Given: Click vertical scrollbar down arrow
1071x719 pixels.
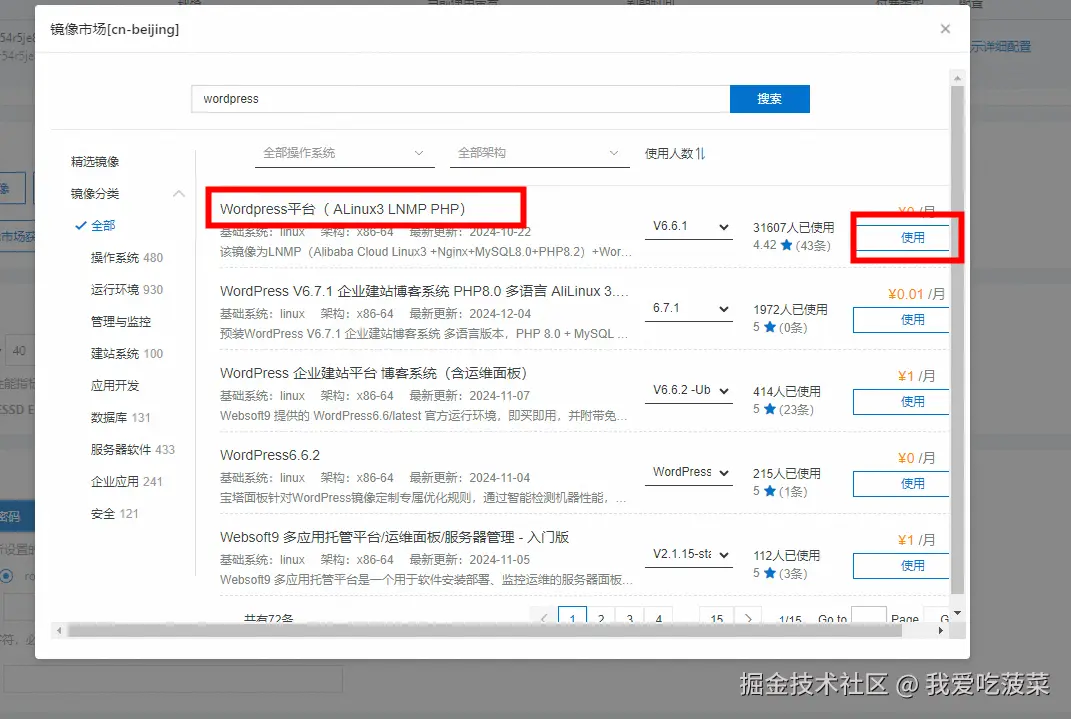Looking at the screenshot, I should click(x=958, y=612).
